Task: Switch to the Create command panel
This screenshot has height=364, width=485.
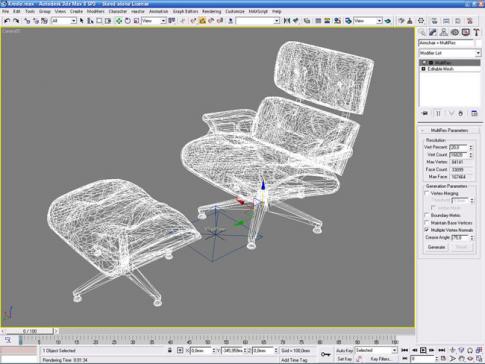Action: 422,32
